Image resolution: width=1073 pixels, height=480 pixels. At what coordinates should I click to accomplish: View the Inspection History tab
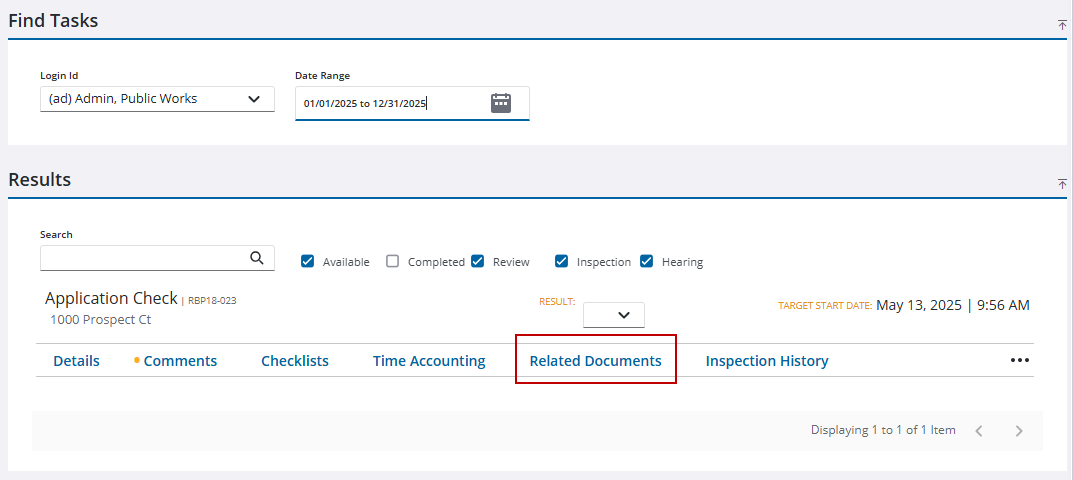(x=767, y=361)
